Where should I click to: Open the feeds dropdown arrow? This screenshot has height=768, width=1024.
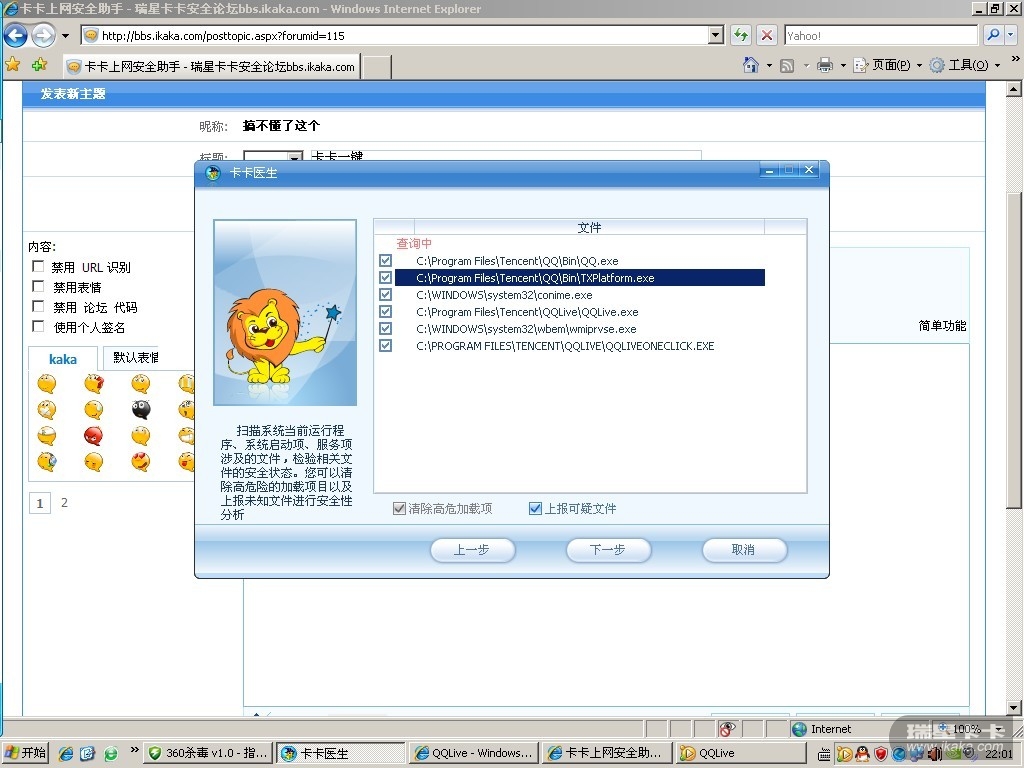point(805,65)
